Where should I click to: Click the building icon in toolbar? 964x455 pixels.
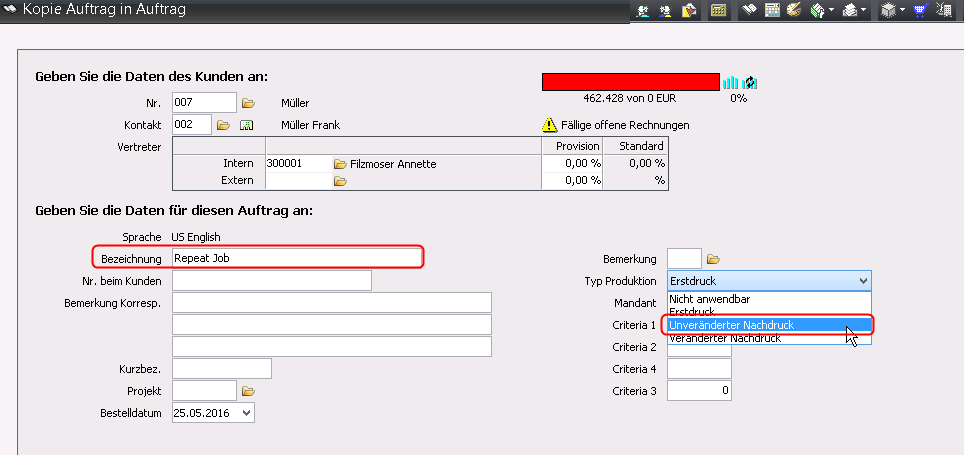point(943,10)
